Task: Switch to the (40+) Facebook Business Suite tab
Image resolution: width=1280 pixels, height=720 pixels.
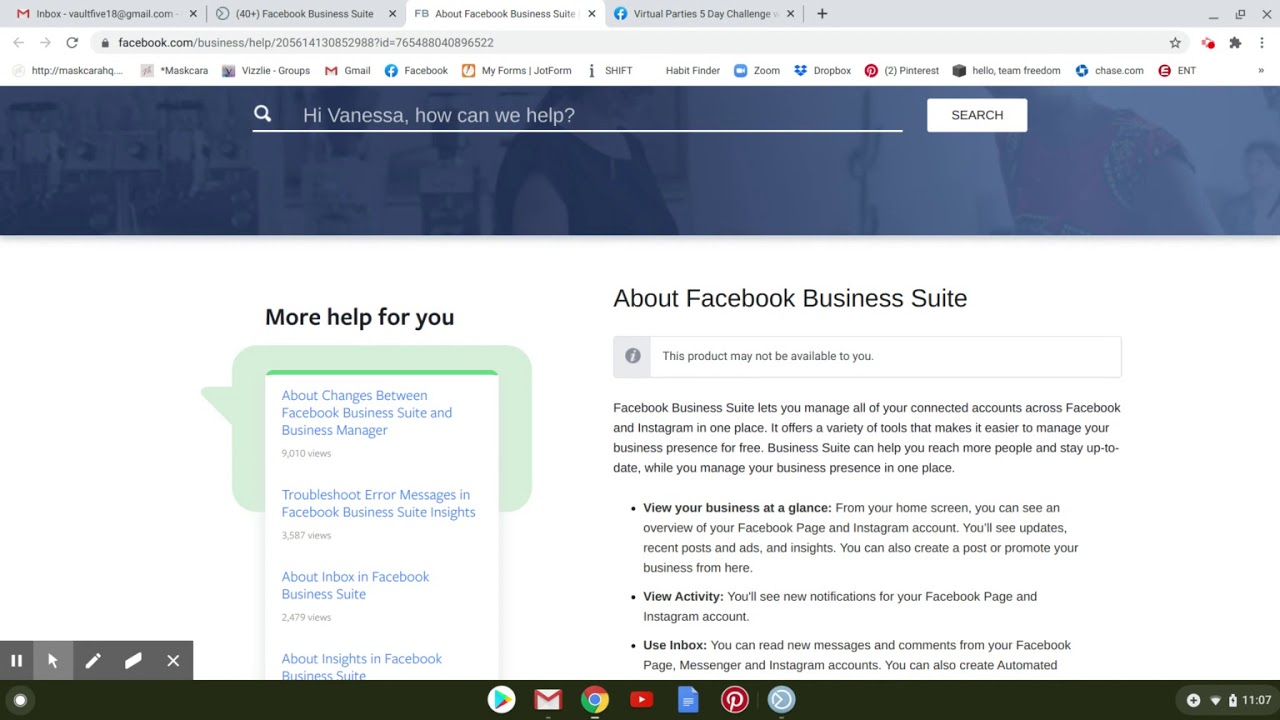Action: 304,14
